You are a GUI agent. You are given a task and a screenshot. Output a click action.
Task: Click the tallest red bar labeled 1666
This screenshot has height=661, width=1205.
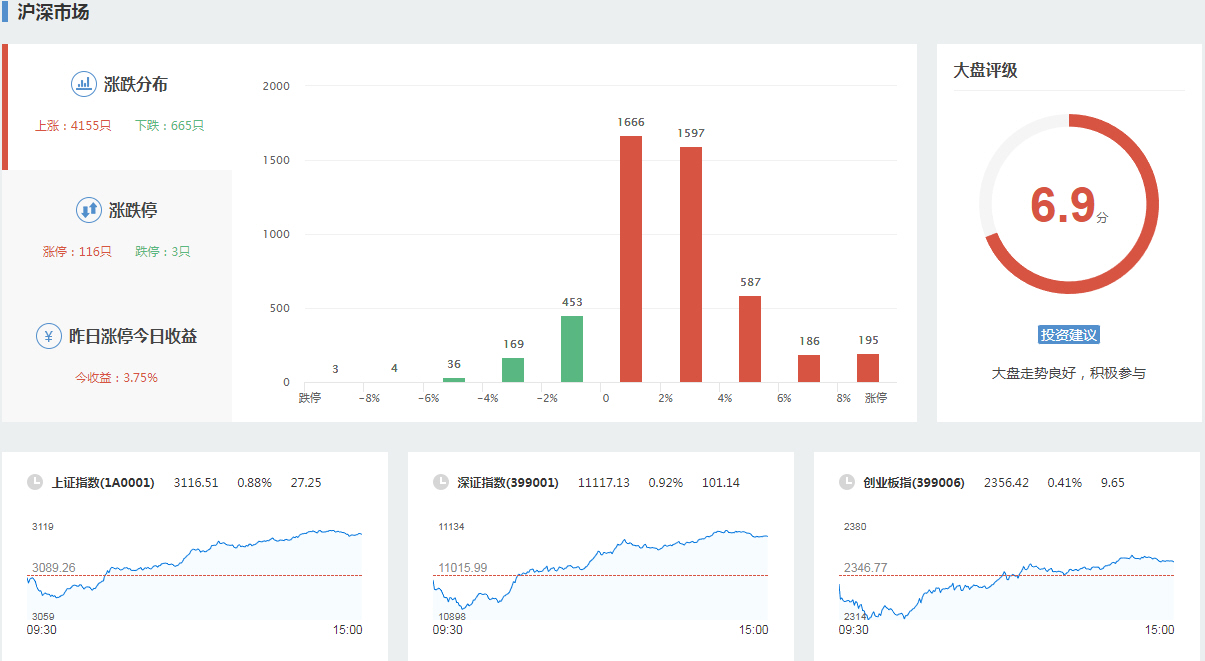click(x=631, y=259)
